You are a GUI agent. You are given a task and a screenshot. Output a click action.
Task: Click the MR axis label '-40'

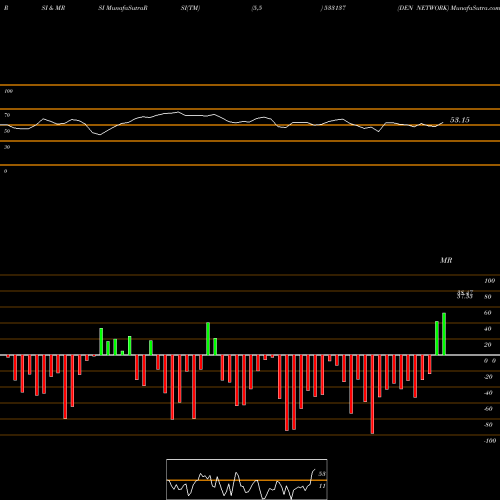click(x=488, y=393)
